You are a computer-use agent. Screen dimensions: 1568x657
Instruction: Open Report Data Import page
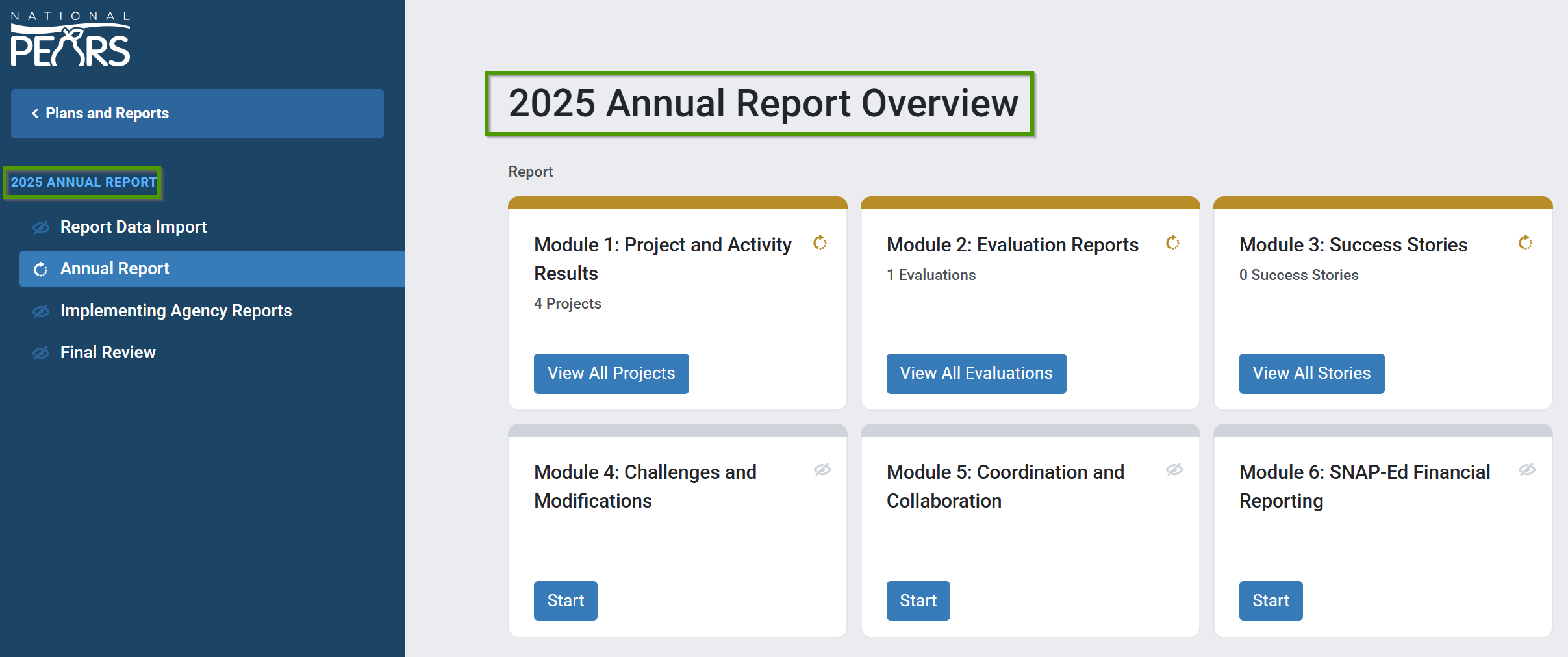point(133,227)
